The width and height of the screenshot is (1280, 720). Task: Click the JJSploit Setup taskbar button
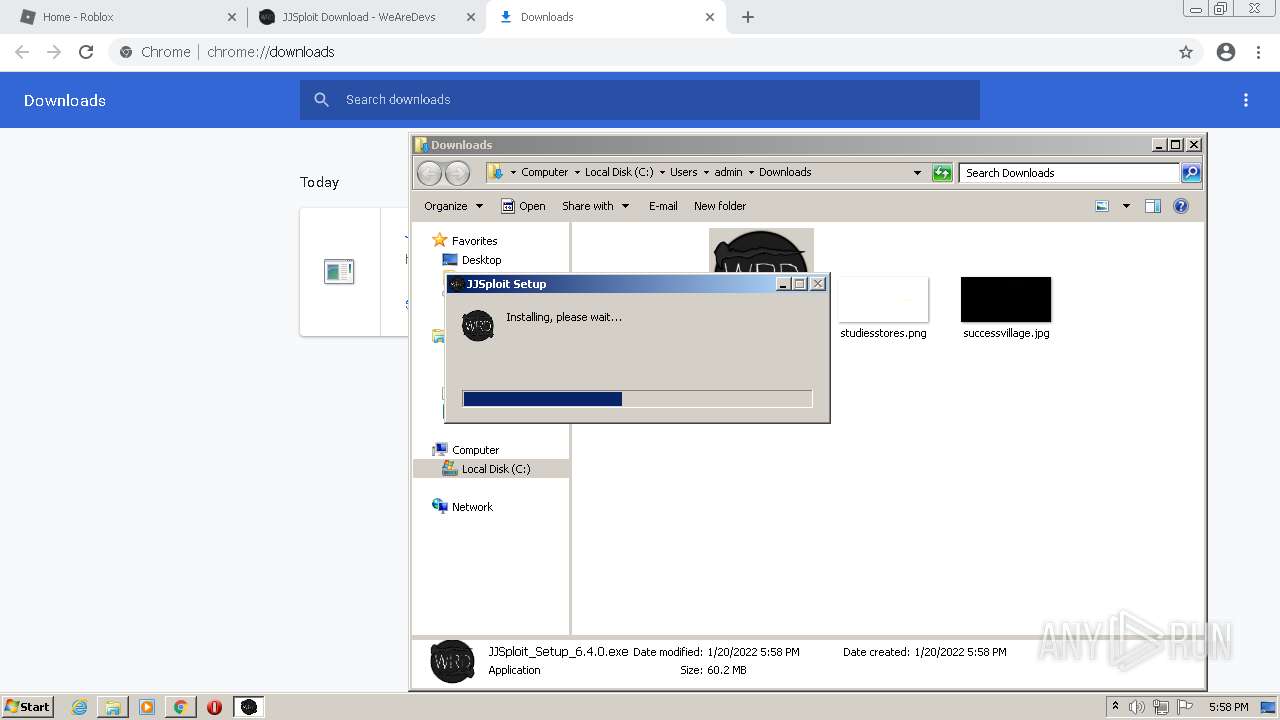[249, 707]
